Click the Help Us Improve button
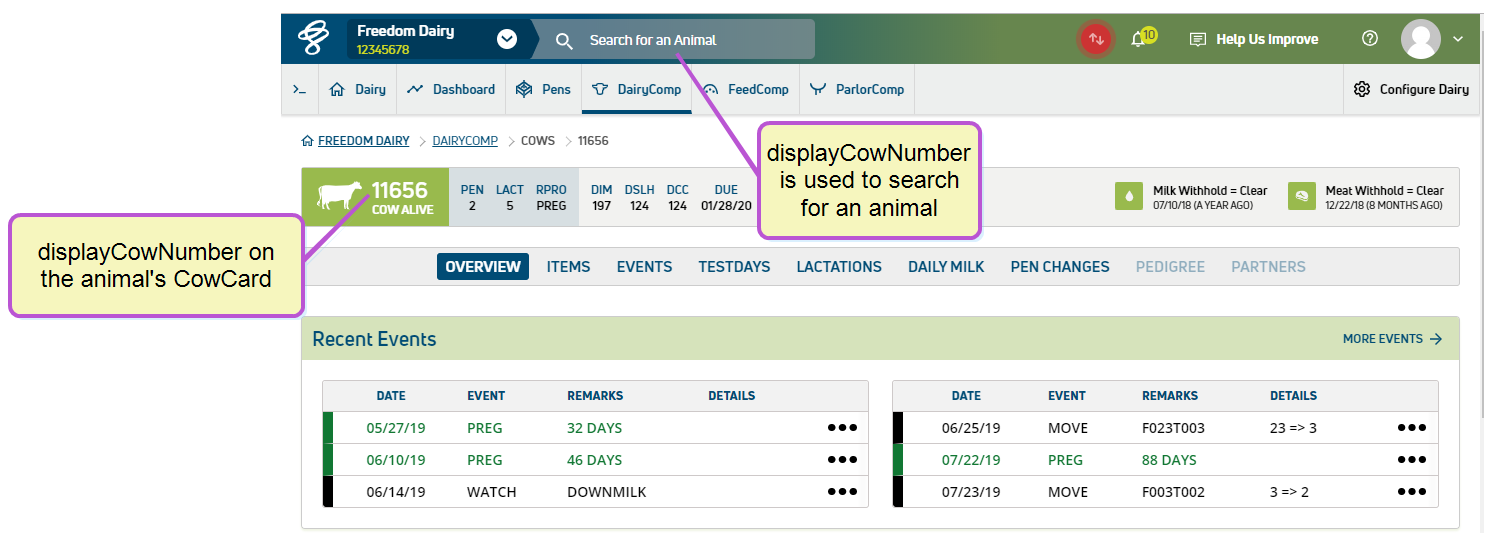Screen dimensions: 1496x543 1254,39
